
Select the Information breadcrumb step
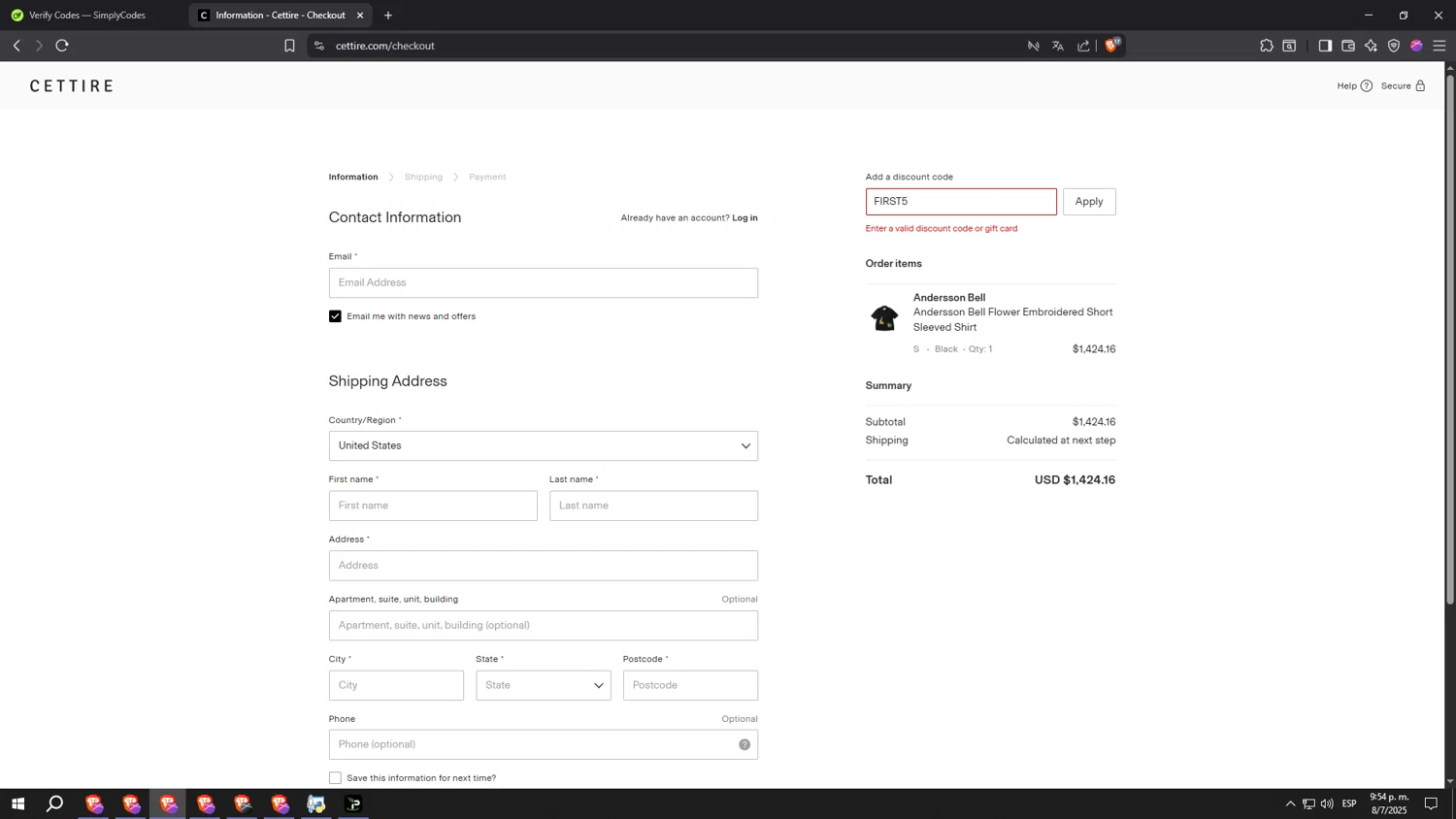click(x=353, y=177)
